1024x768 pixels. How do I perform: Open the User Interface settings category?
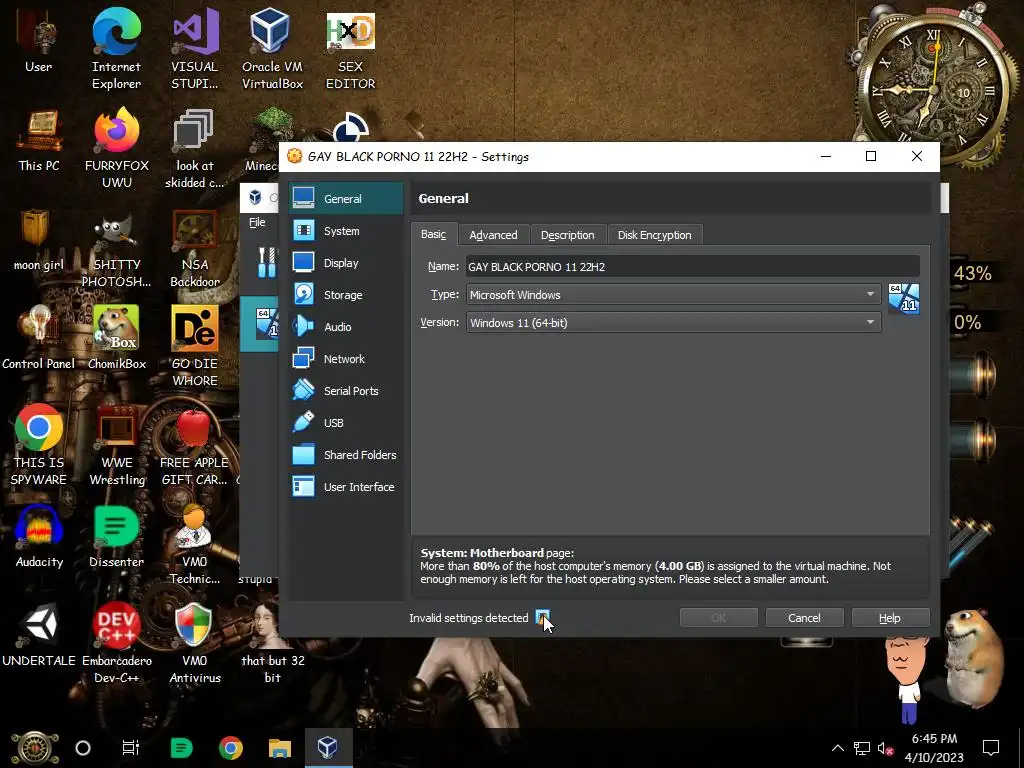(x=346, y=487)
